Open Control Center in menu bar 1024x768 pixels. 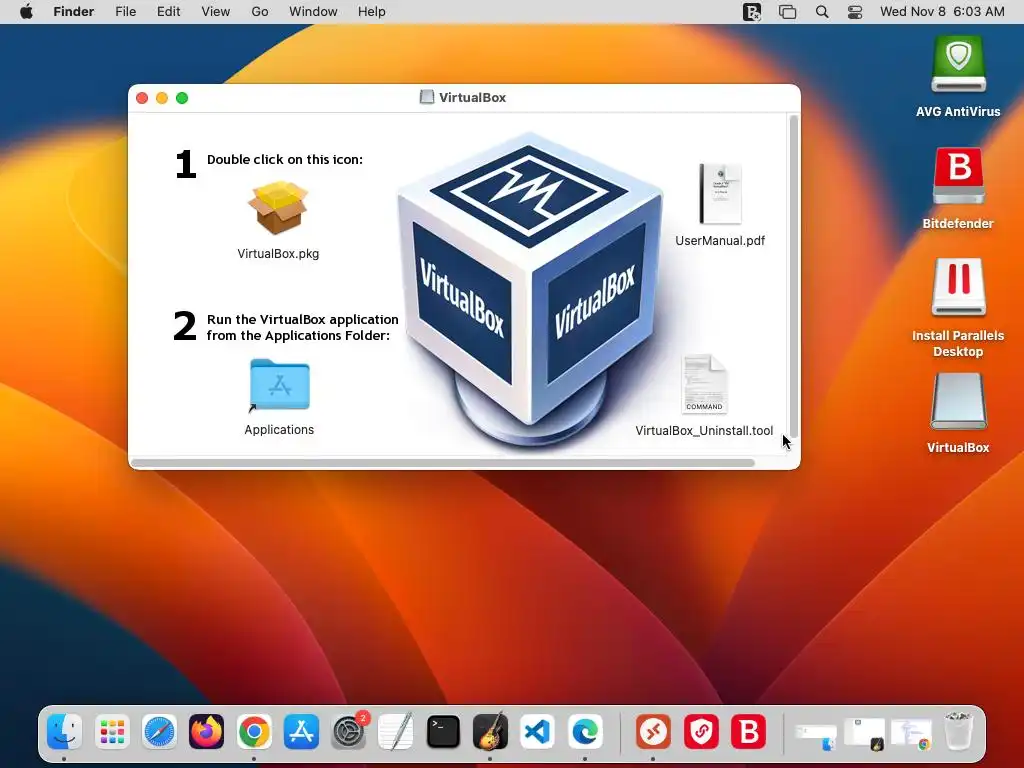(855, 12)
